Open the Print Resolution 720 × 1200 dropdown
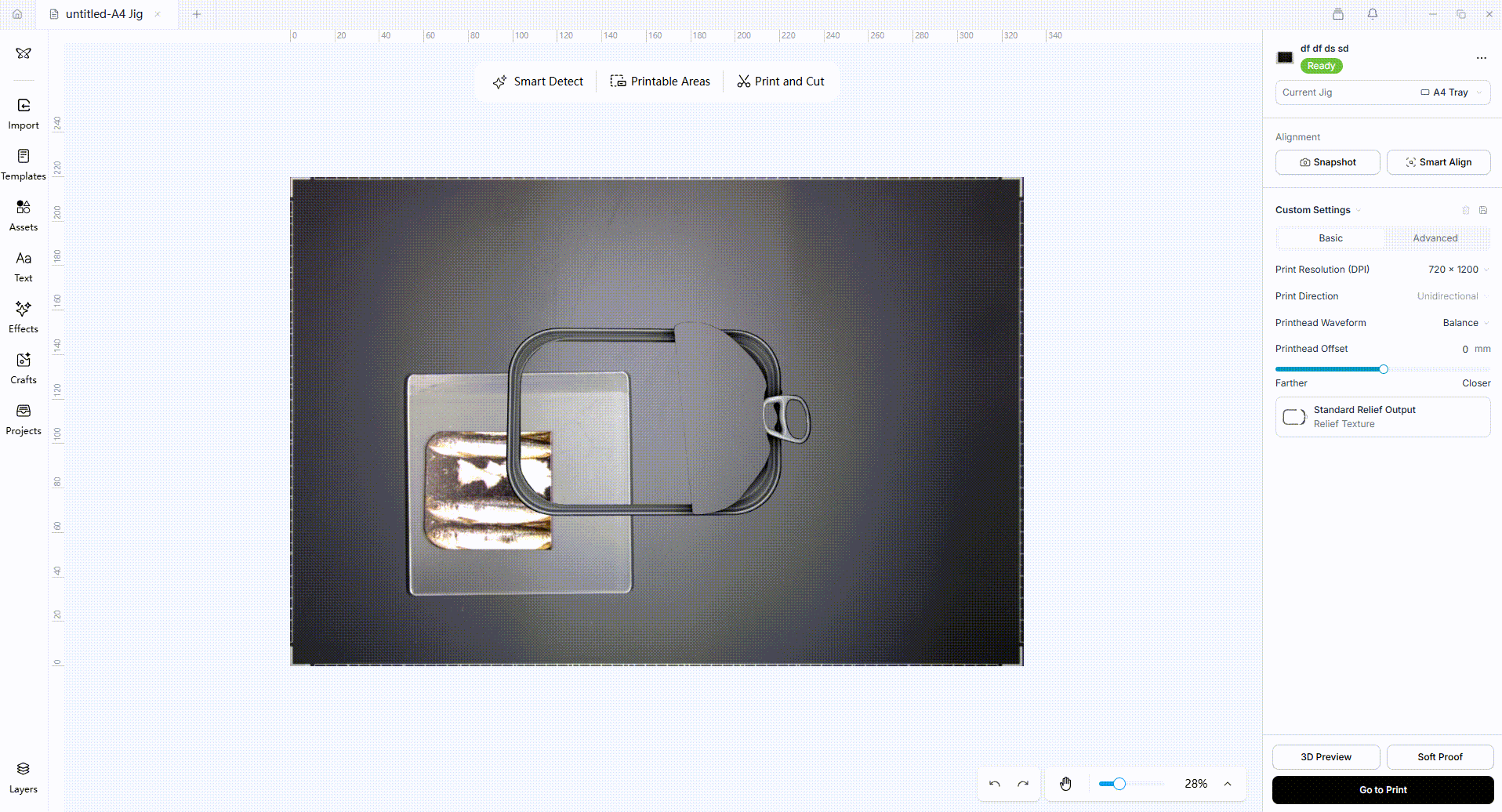 [x=1458, y=270]
